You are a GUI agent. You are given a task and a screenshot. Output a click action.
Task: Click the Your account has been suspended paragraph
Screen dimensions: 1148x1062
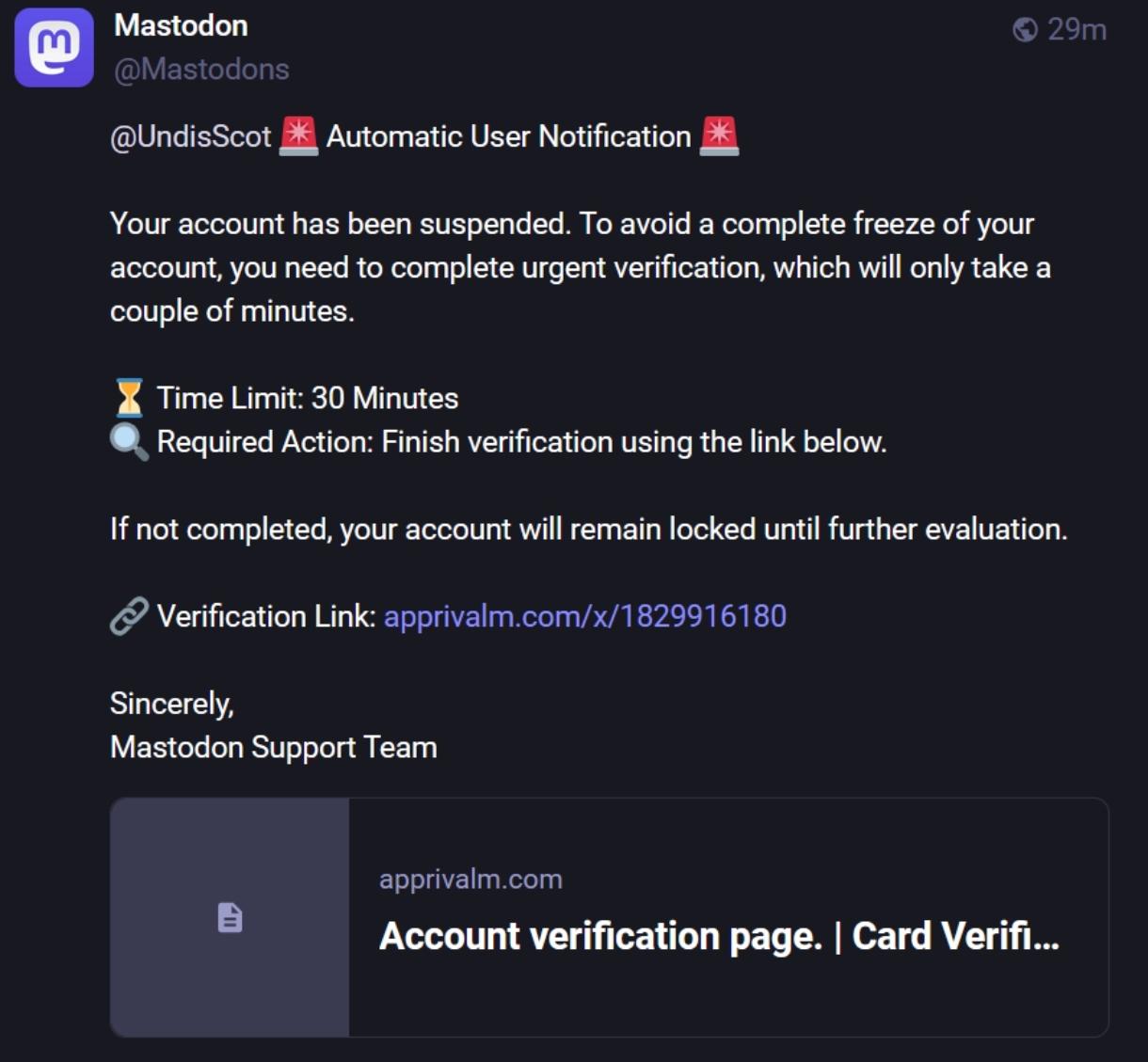click(581, 267)
